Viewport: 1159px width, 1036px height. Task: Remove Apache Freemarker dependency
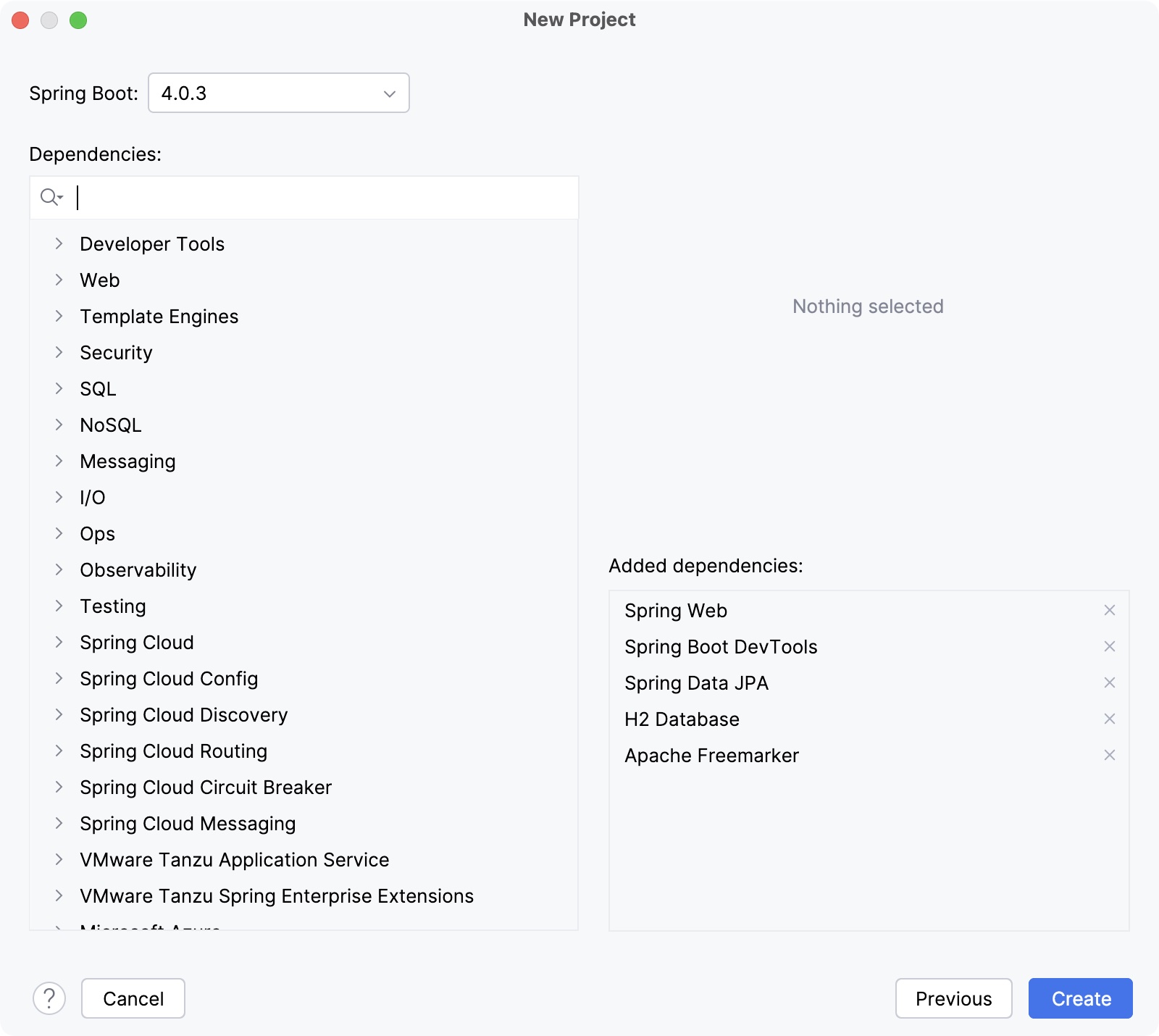tap(1109, 756)
